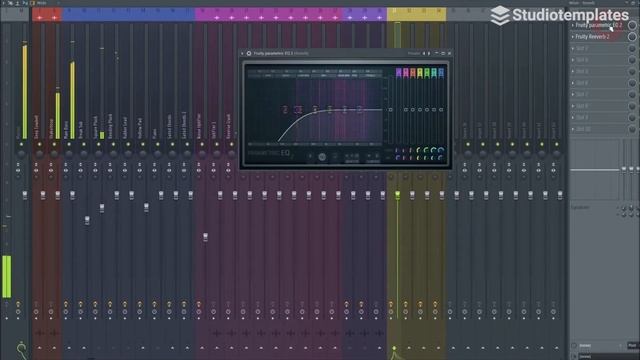The height and width of the screenshot is (360, 640).
Task: Click the Hollow Pad track volume fader
Action: point(146,207)
